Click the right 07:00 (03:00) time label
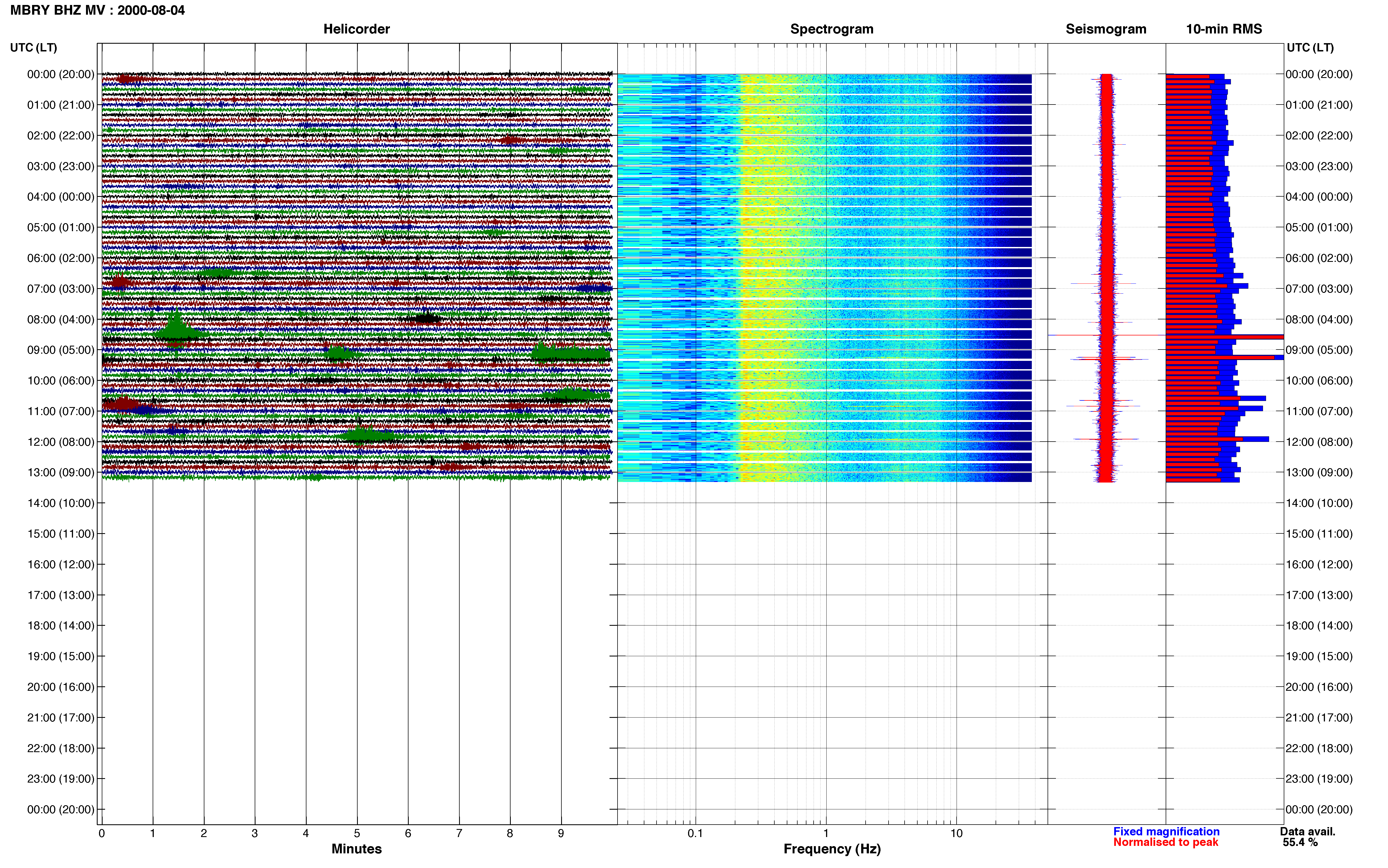 [1319, 288]
